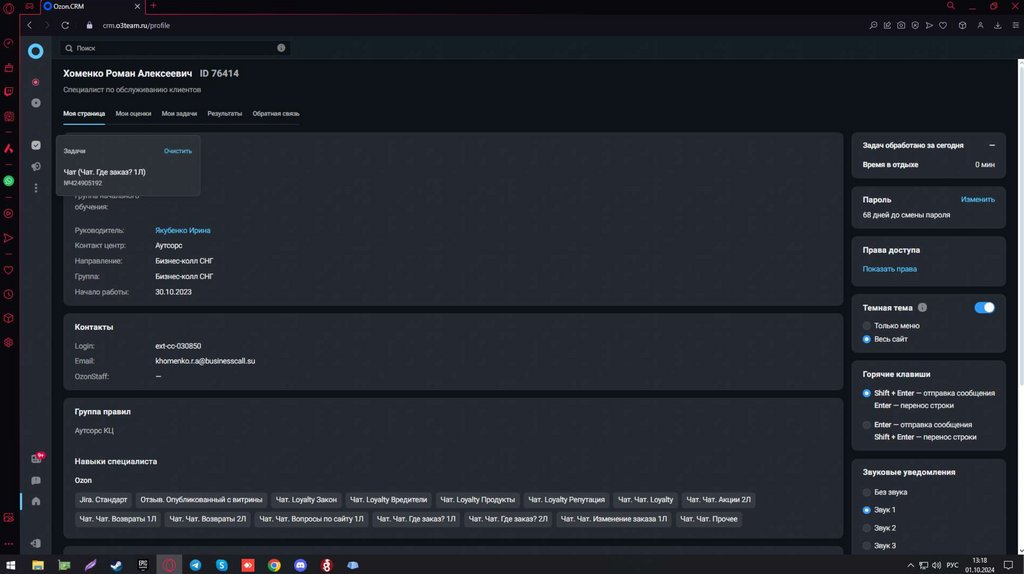
Task: Add page to bookmarks via toolbar heart
Action: 943,25
